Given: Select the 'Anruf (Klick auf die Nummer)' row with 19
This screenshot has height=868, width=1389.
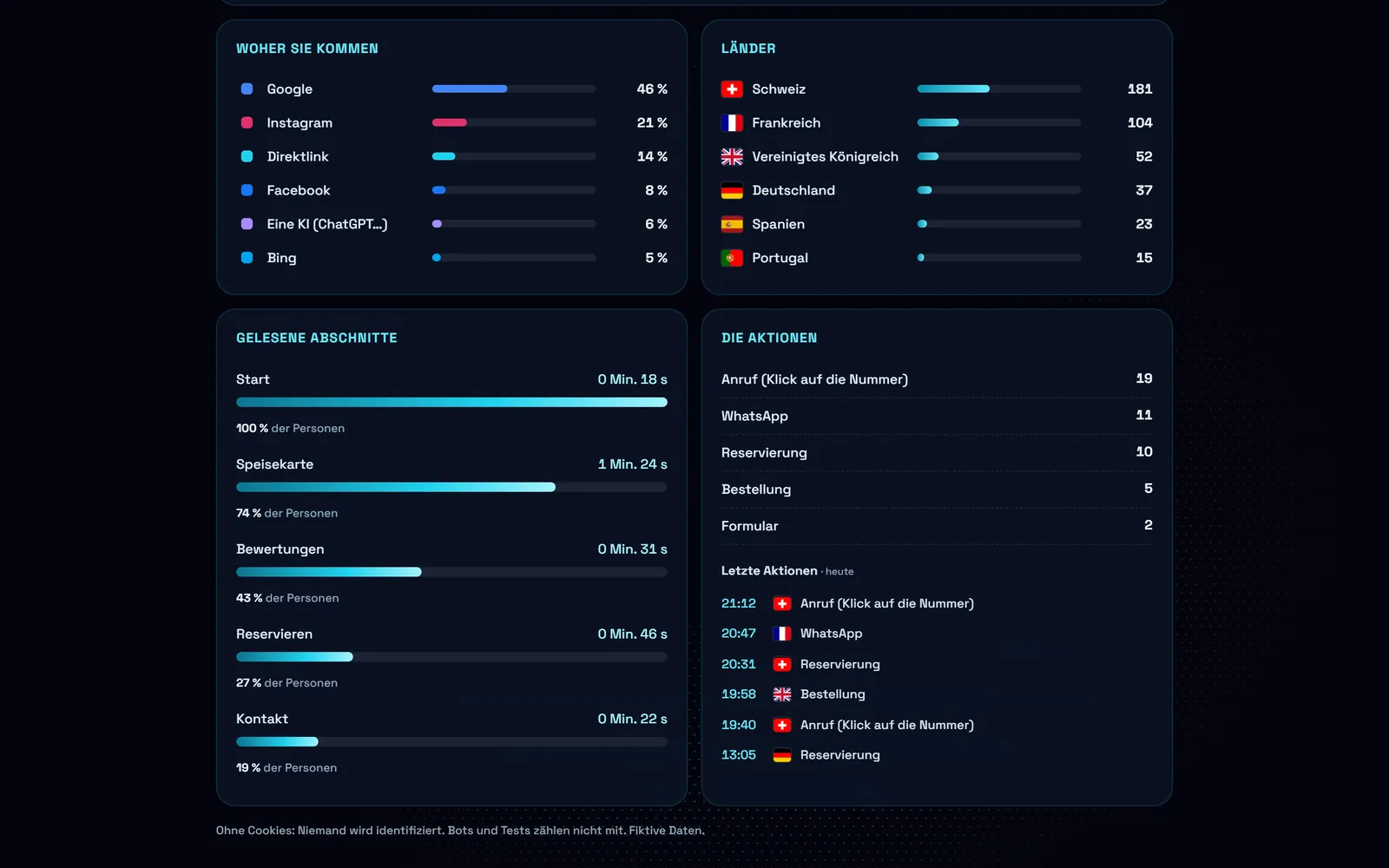Looking at the screenshot, I should point(937,379).
